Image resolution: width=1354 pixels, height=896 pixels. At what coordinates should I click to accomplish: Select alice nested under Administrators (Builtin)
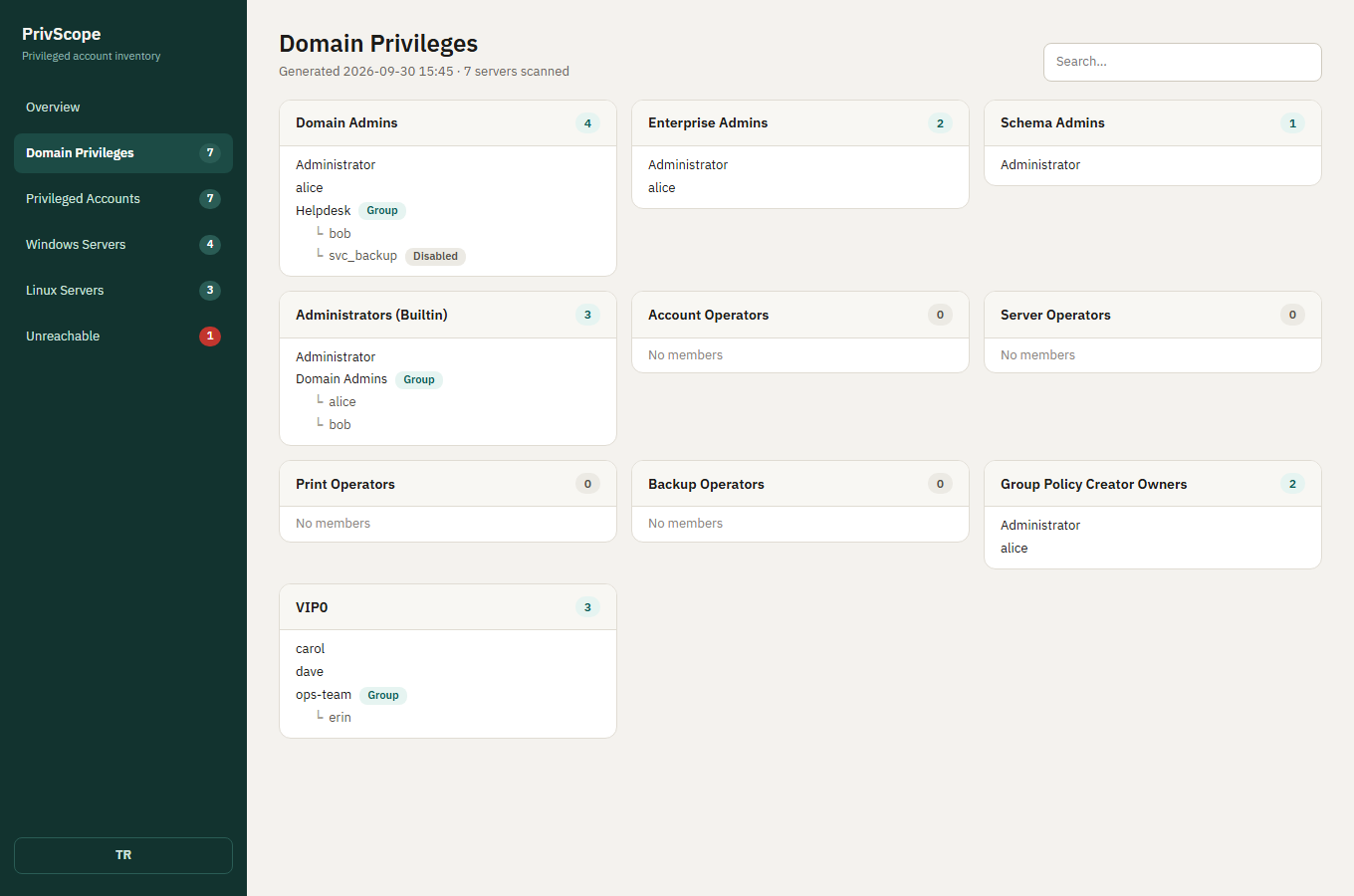pos(342,402)
